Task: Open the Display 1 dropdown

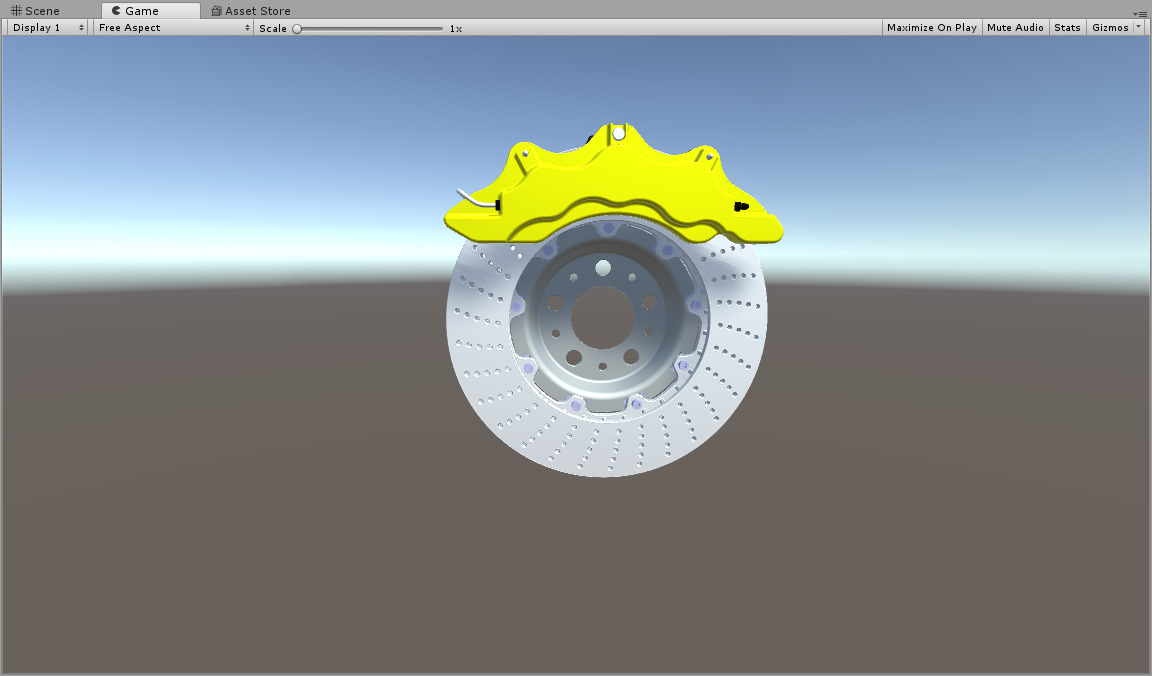Action: pyautogui.click(x=48, y=28)
